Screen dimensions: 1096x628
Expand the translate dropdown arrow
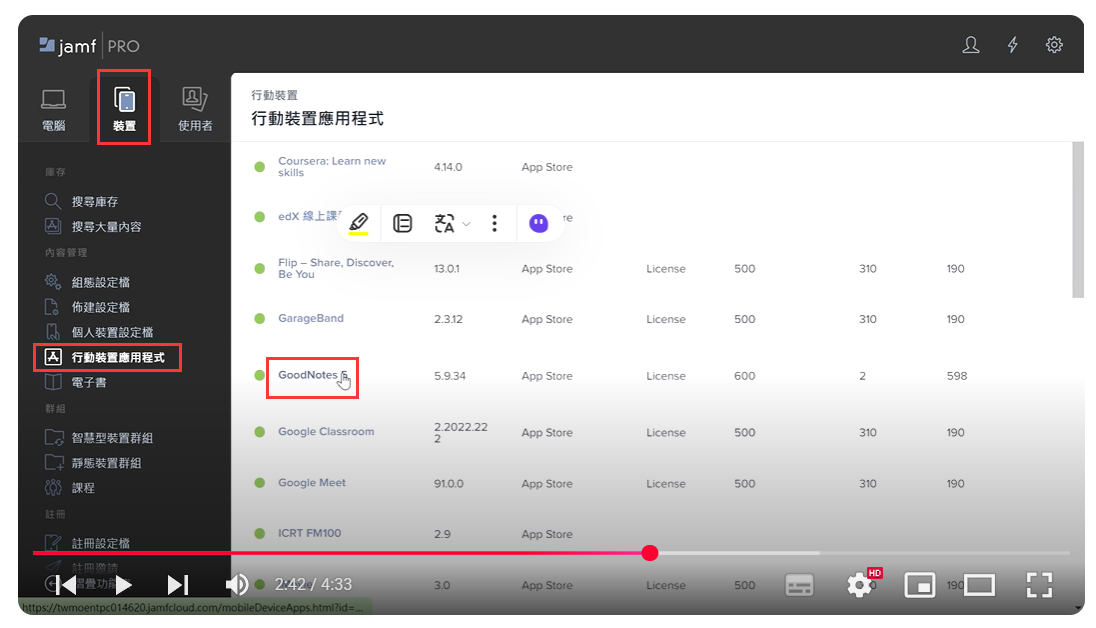click(x=466, y=224)
